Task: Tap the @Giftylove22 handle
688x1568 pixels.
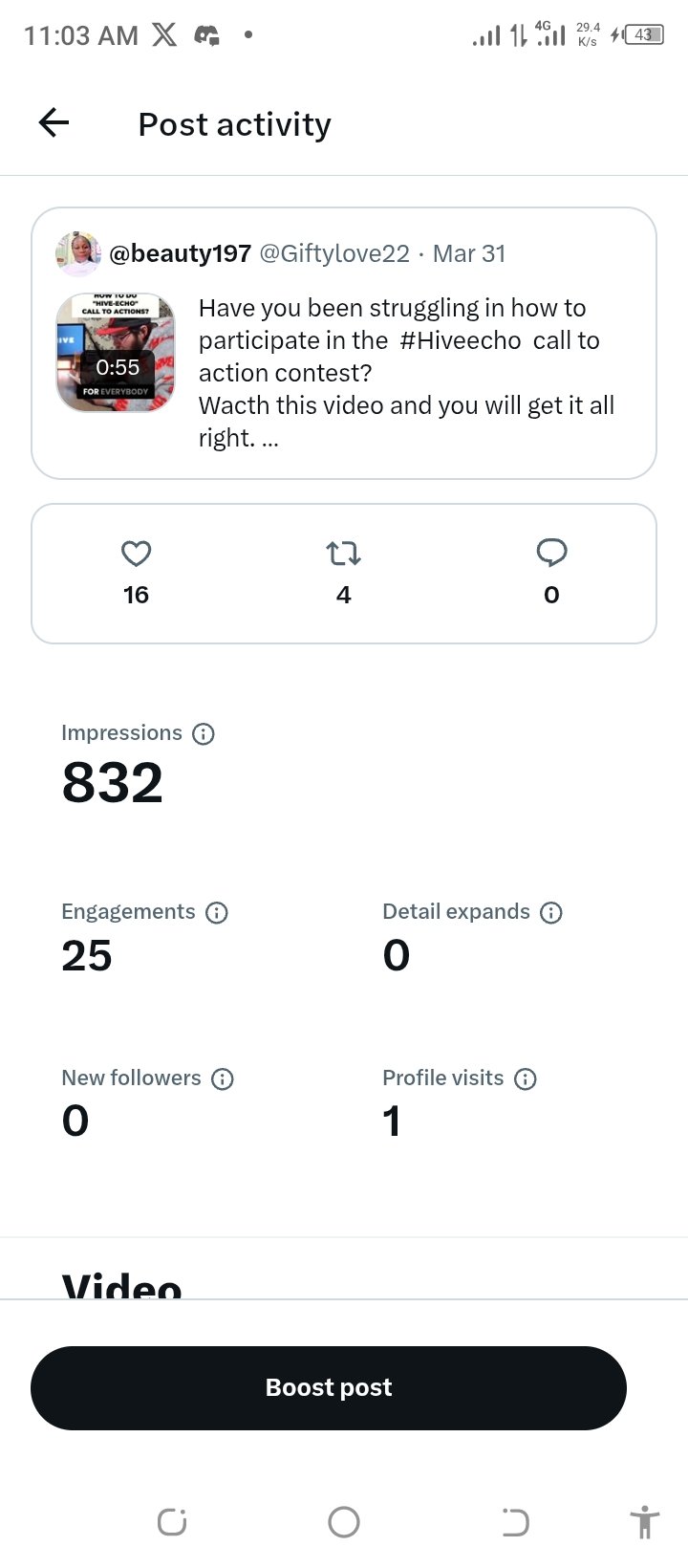Action: pos(334,253)
